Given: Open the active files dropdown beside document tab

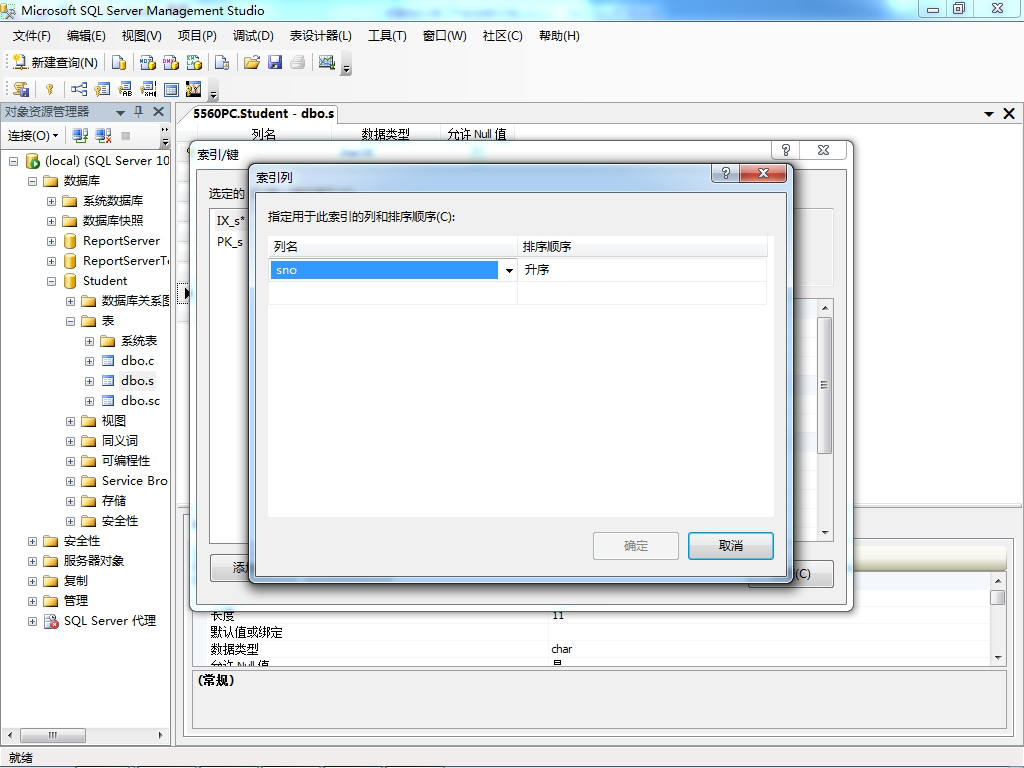Looking at the screenshot, I should click(989, 114).
